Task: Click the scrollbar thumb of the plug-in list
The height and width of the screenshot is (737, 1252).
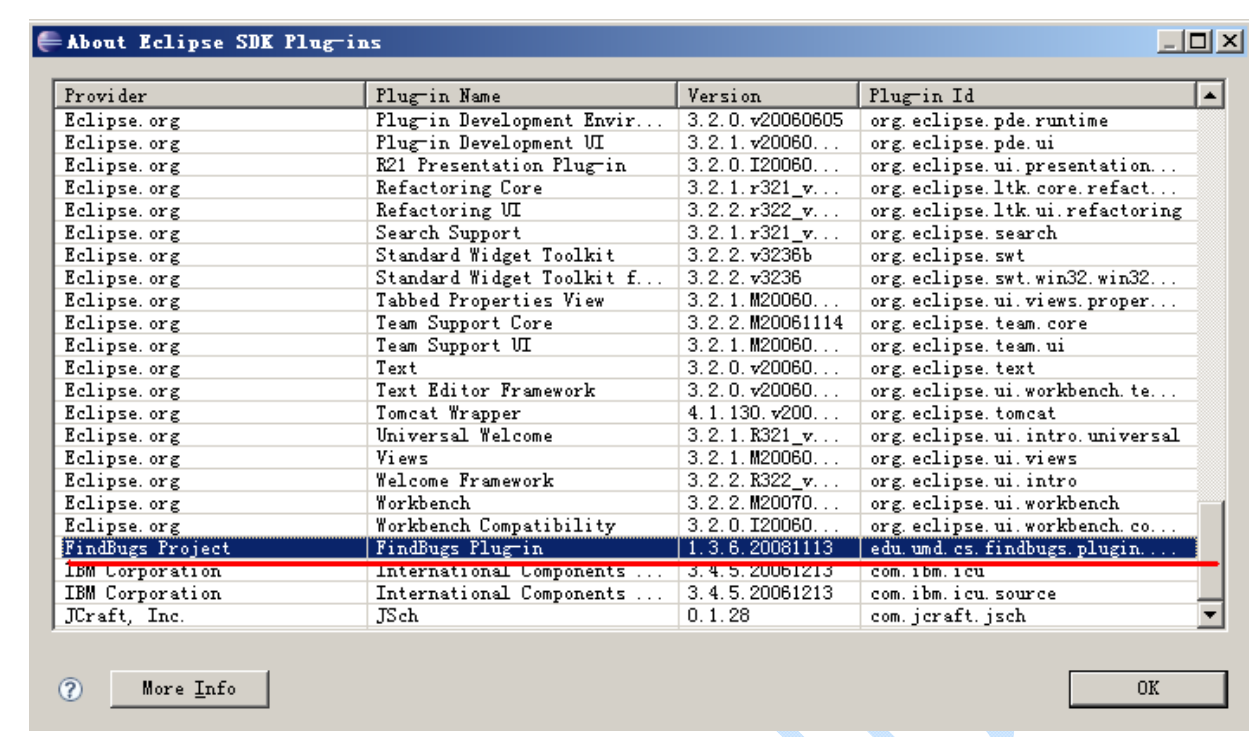Action: (x=1211, y=552)
